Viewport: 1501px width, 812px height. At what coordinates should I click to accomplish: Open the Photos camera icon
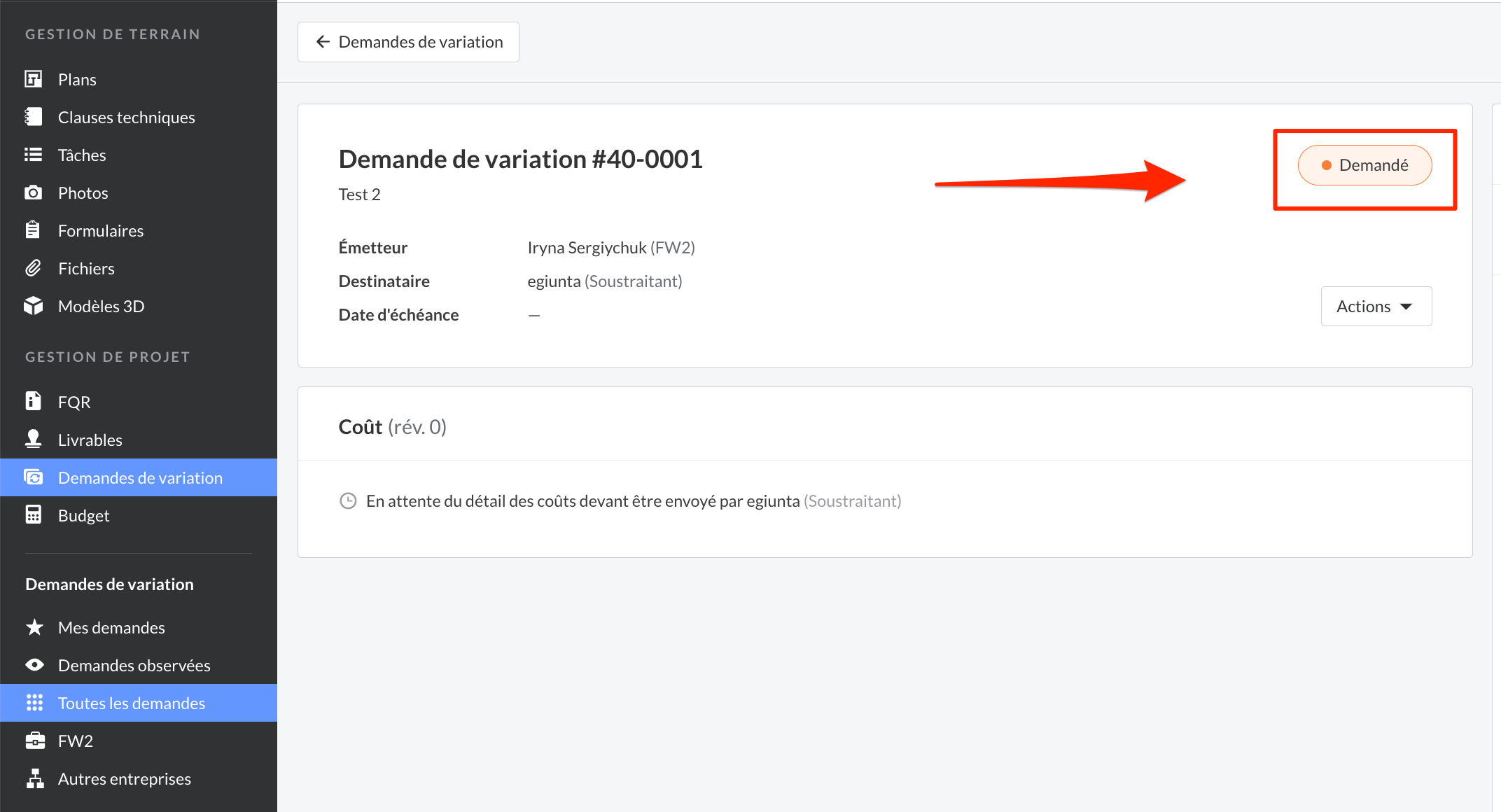[x=34, y=192]
